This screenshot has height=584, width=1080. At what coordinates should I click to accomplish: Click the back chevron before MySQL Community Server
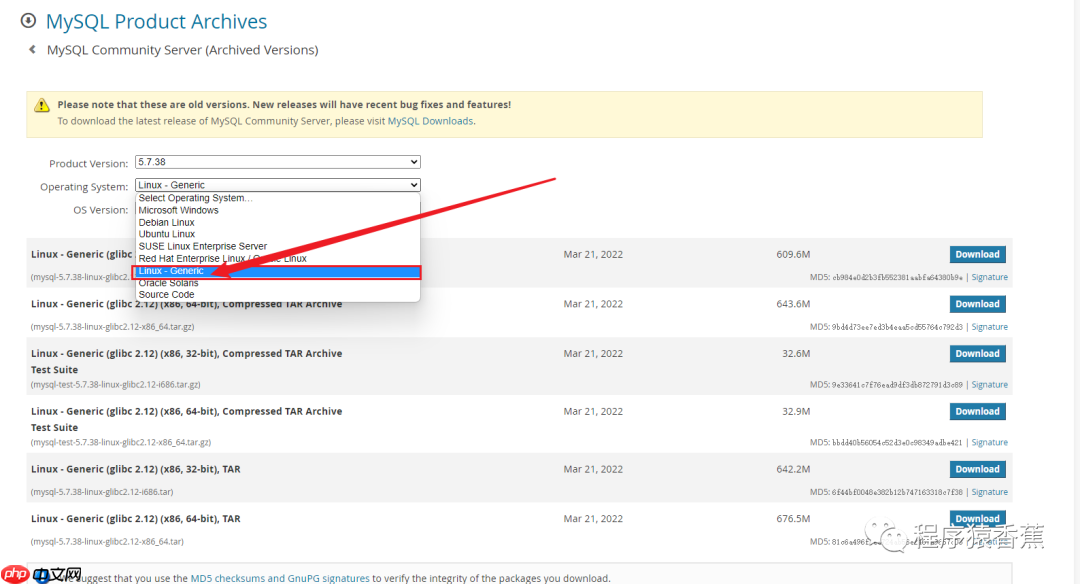(x=32, y=50)
